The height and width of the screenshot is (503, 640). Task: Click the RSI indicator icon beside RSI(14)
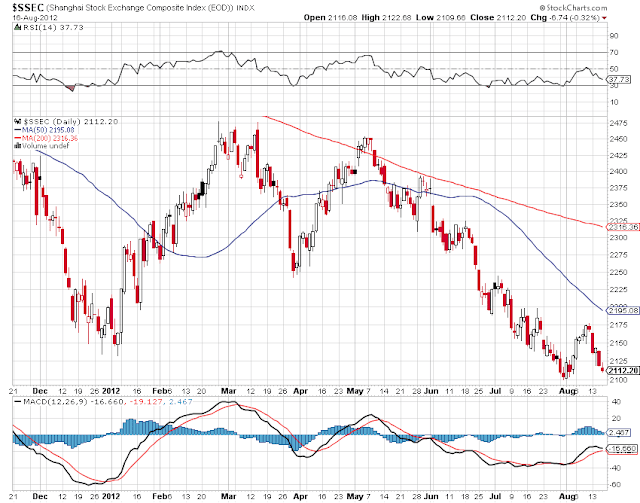click(17, 27)
